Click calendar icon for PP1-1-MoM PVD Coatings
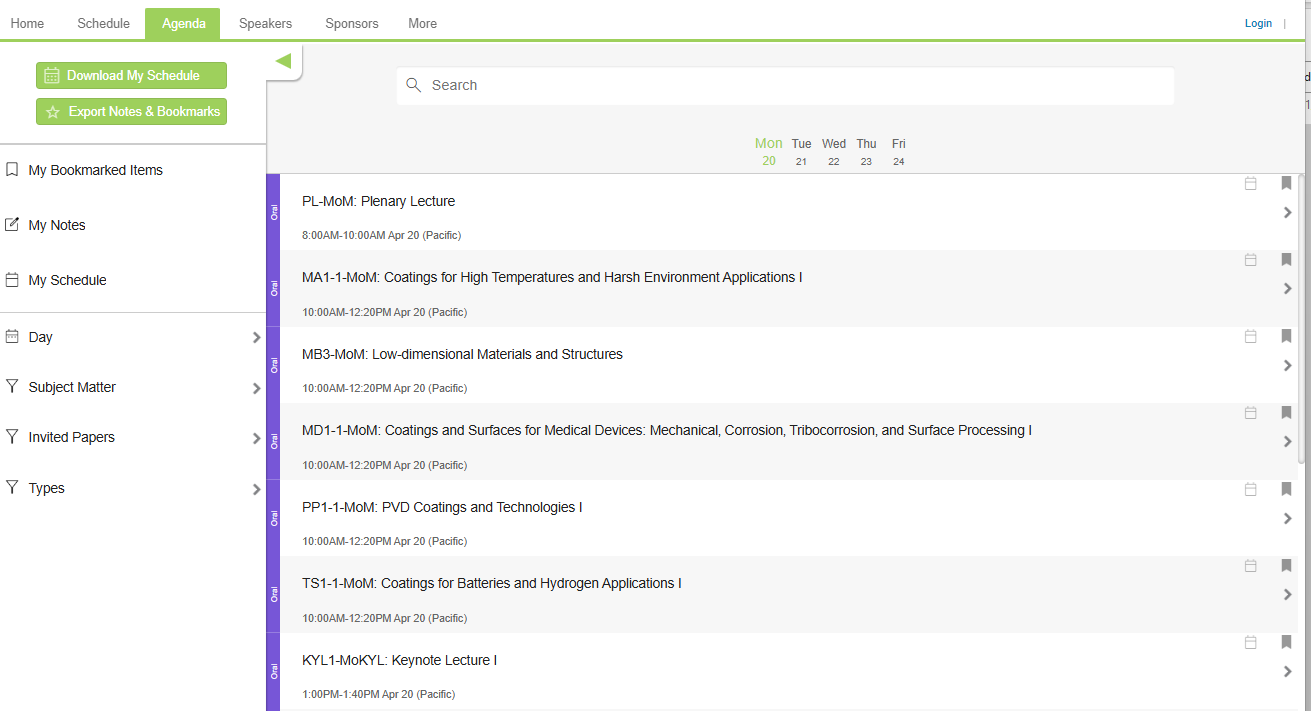The width and height of the screenshot is (1311, 711). click(1250, 489)
